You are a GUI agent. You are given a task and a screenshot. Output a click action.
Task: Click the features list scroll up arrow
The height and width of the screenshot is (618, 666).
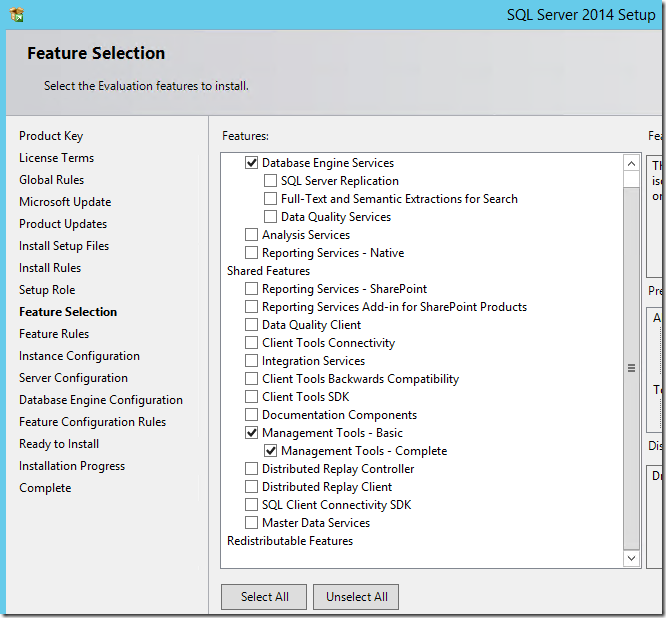tap(632, 164)
